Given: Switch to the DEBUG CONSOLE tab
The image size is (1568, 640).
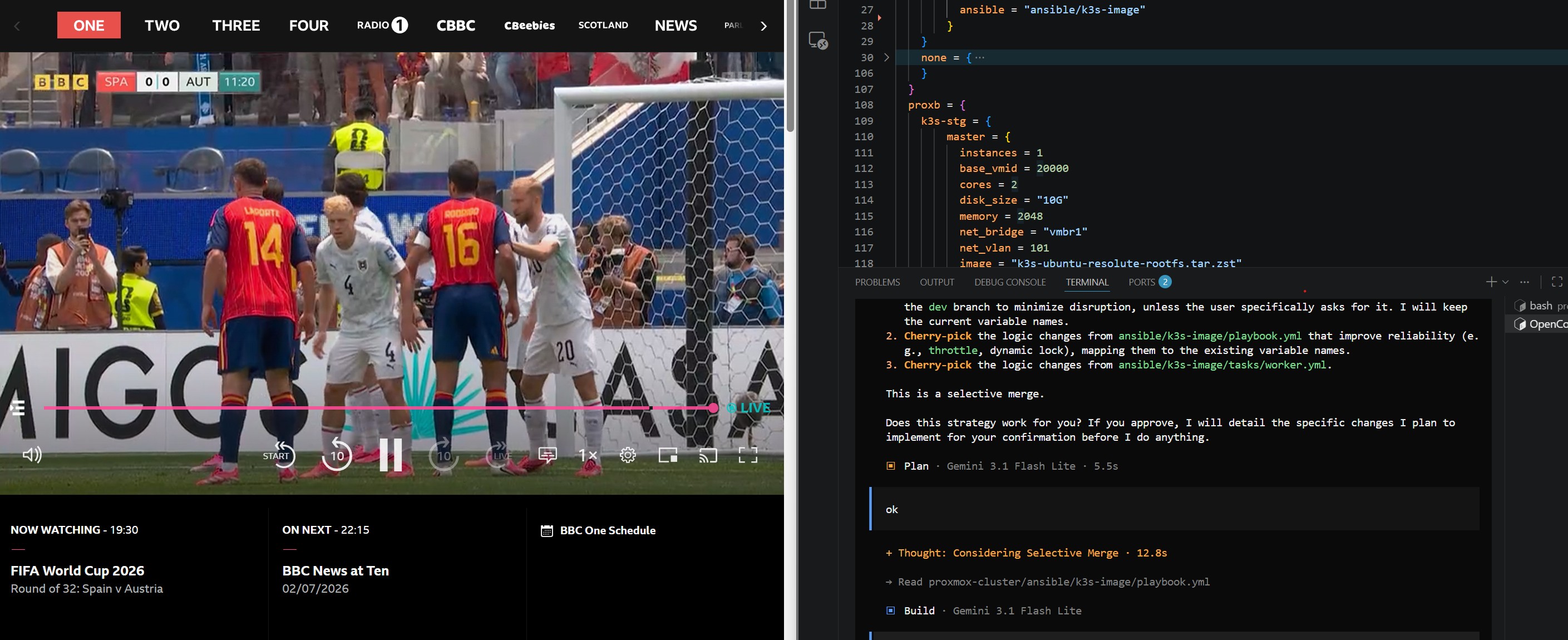Looking at the screenshot, I should pyautogui.click(x=1010, y=282).
